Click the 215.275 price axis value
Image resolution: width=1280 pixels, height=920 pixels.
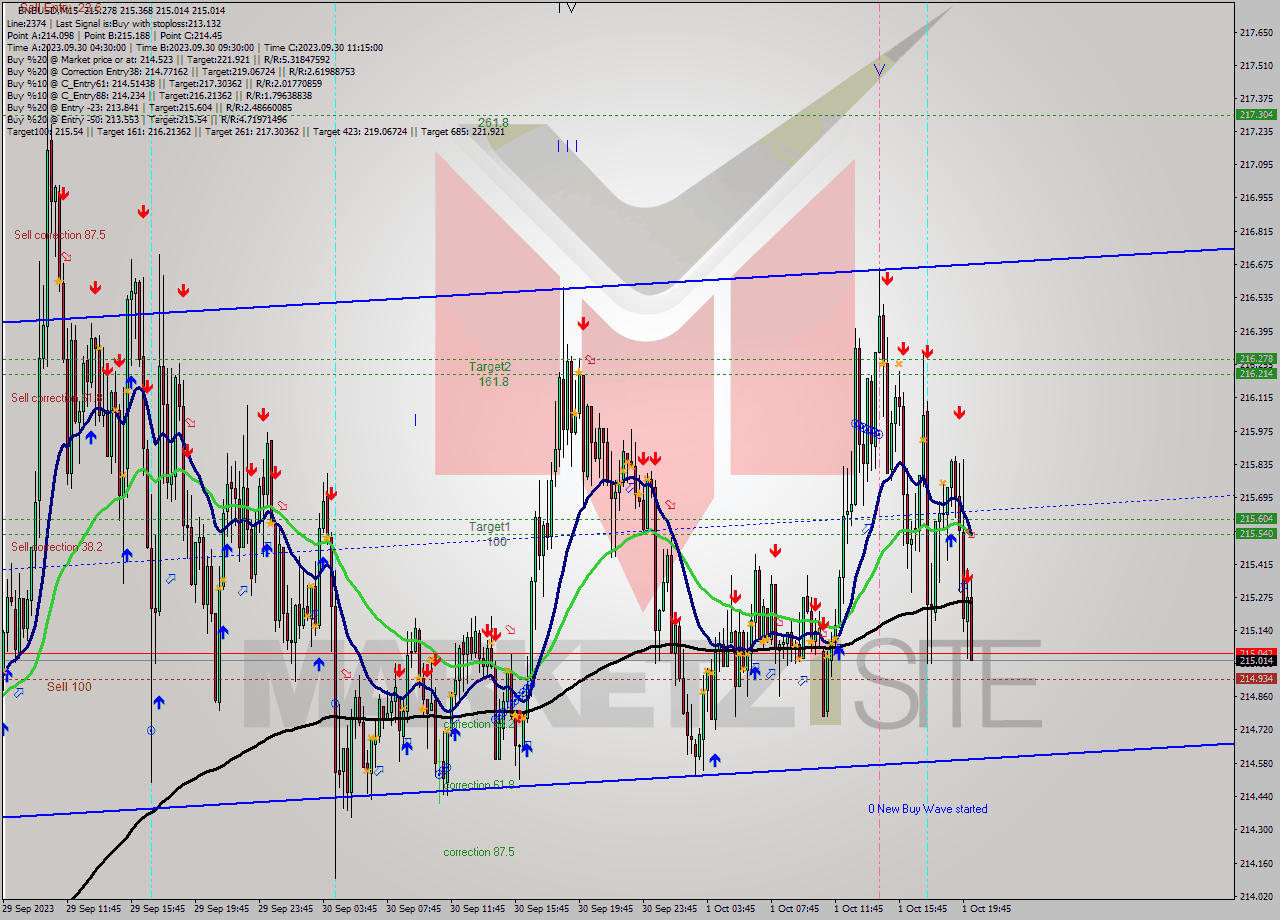[1256, 597]
